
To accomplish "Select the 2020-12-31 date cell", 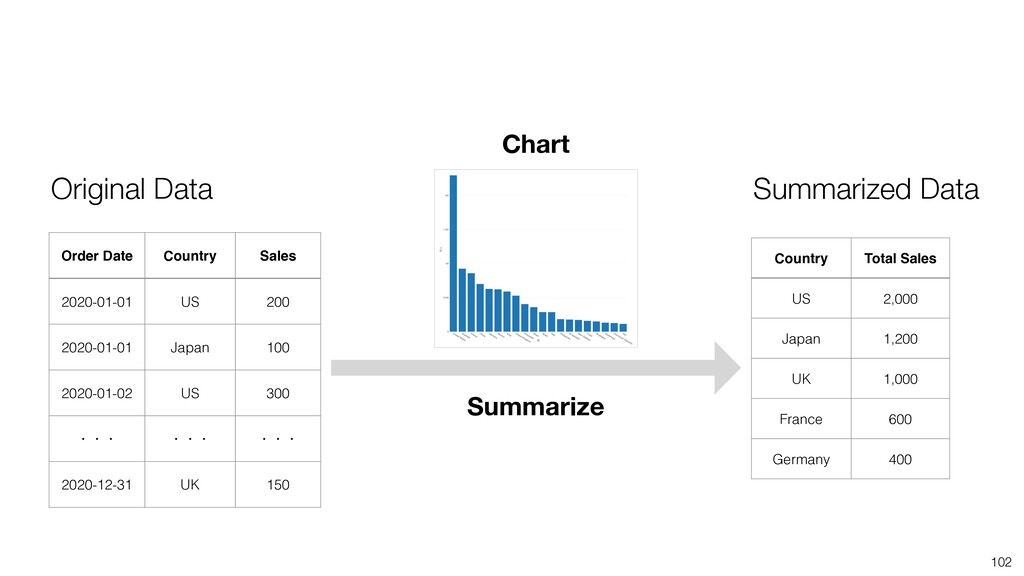I will 97,485.
